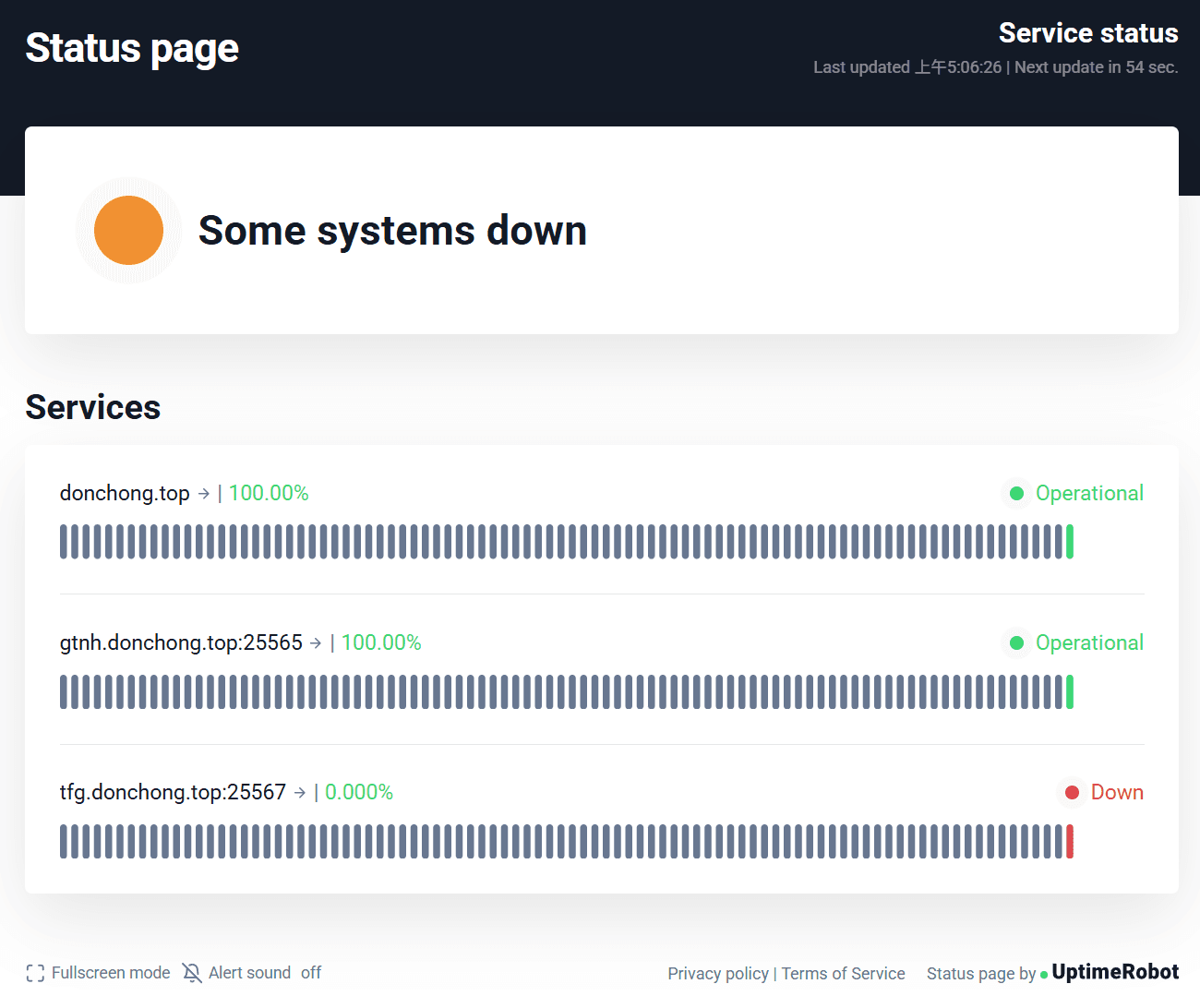Click the orange status circle above Some systems down
The image size is (1200, 1008).
[x=128, y=230]
